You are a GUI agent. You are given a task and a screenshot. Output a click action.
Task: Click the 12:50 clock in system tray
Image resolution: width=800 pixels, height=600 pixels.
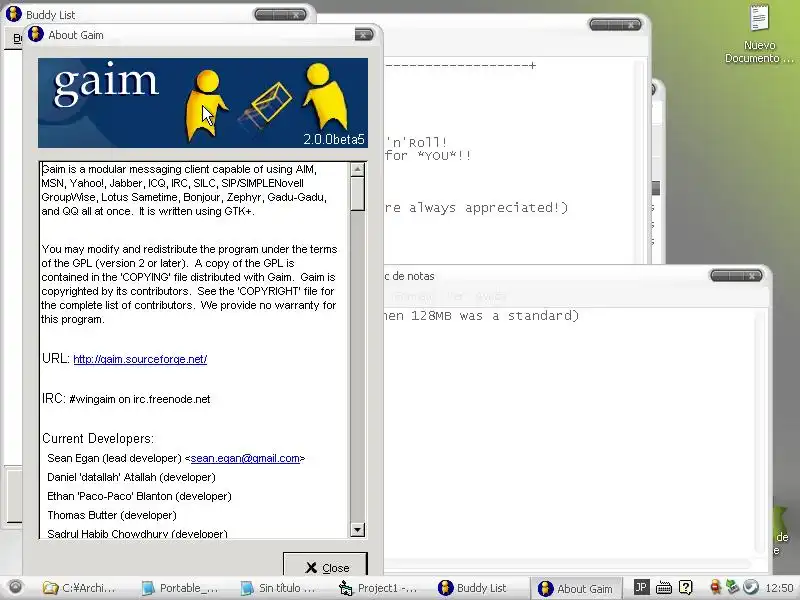point(779,588)
